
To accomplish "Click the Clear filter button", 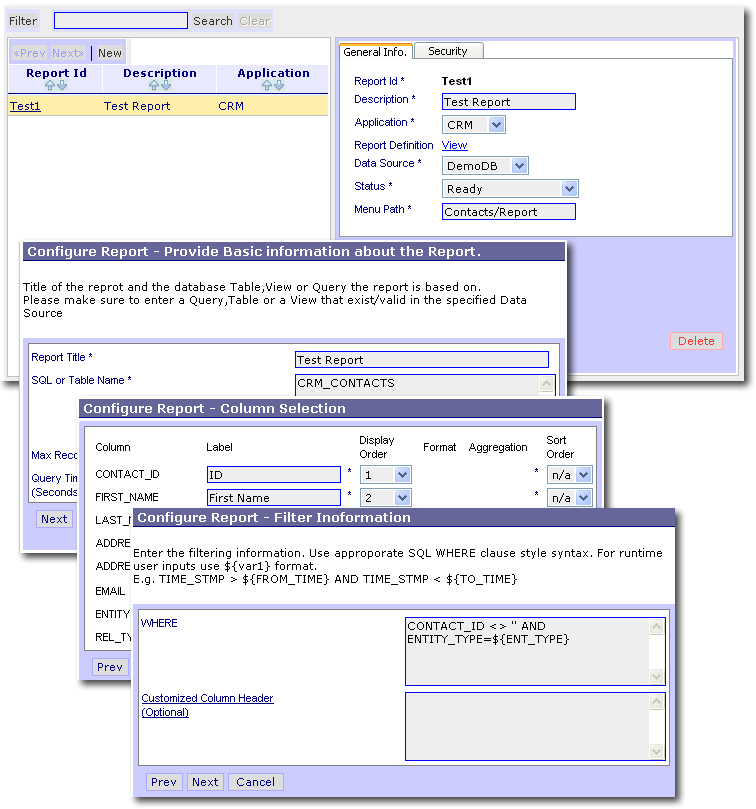I will [254, 21].
